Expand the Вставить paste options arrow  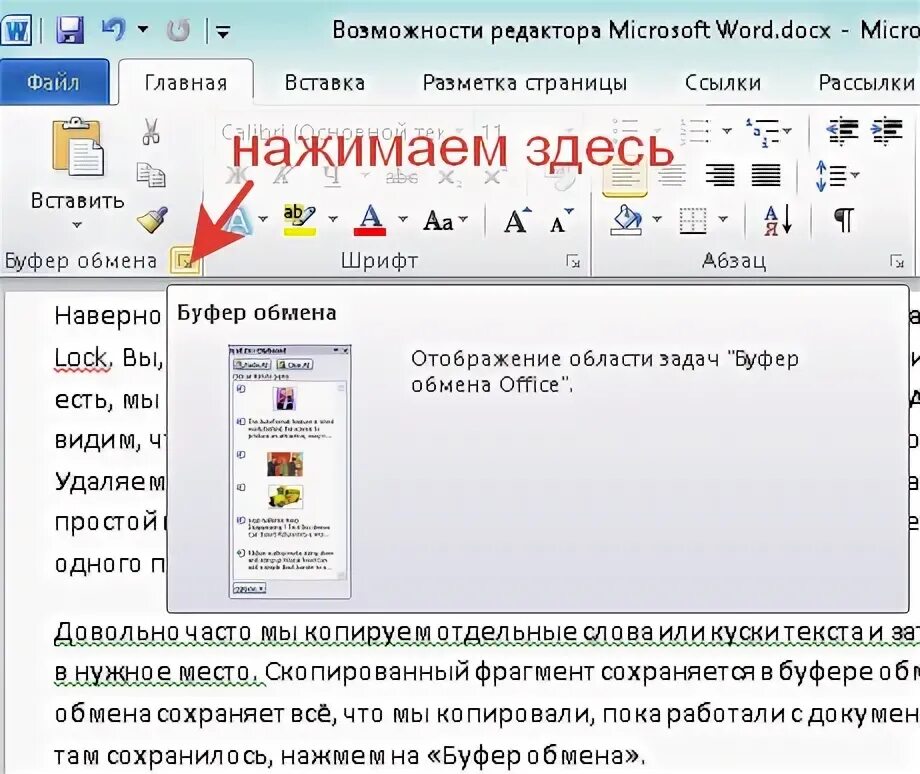pos(77,225)
